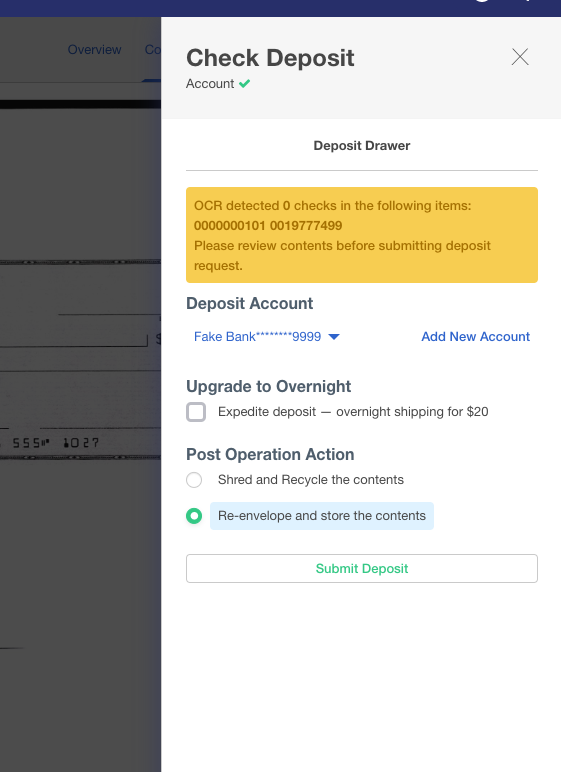The width and height of the screenshot is (561, 772).
Task: Click the Shred and Recycle label text
Action: coord(311,480)
